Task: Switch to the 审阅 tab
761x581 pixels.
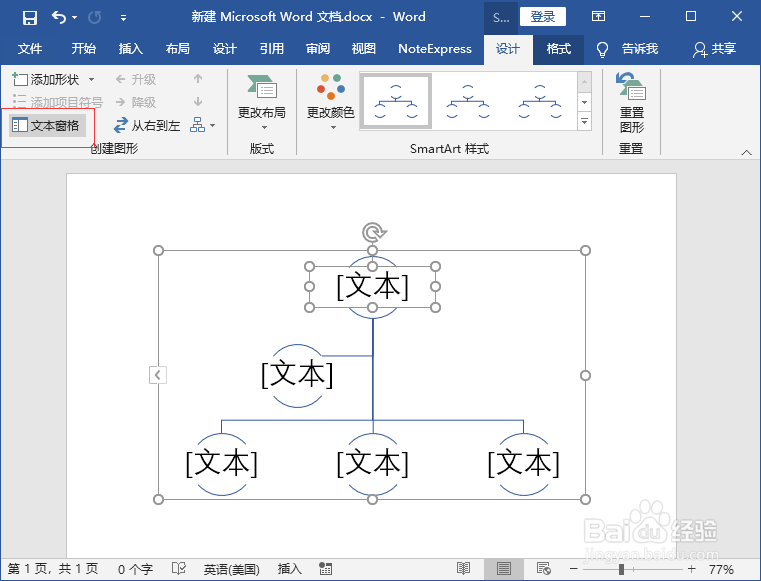Action: [x=318, y=49]
